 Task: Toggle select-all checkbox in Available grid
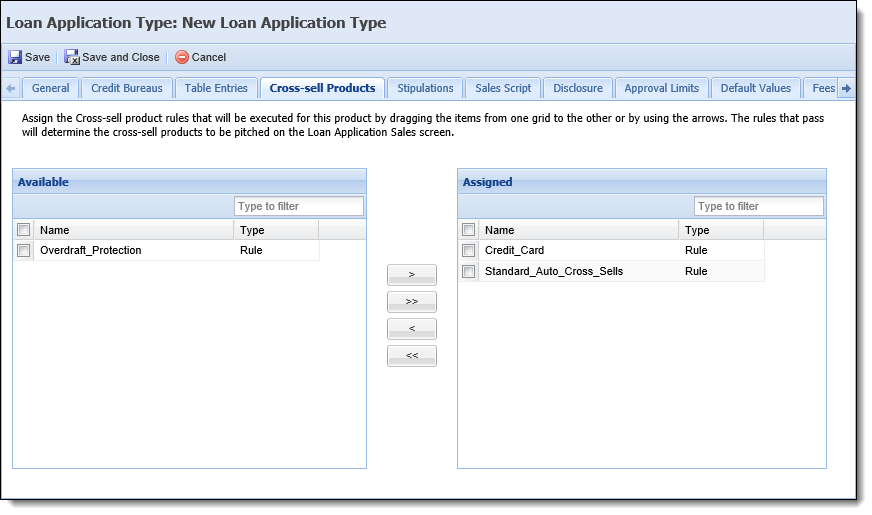23,230
